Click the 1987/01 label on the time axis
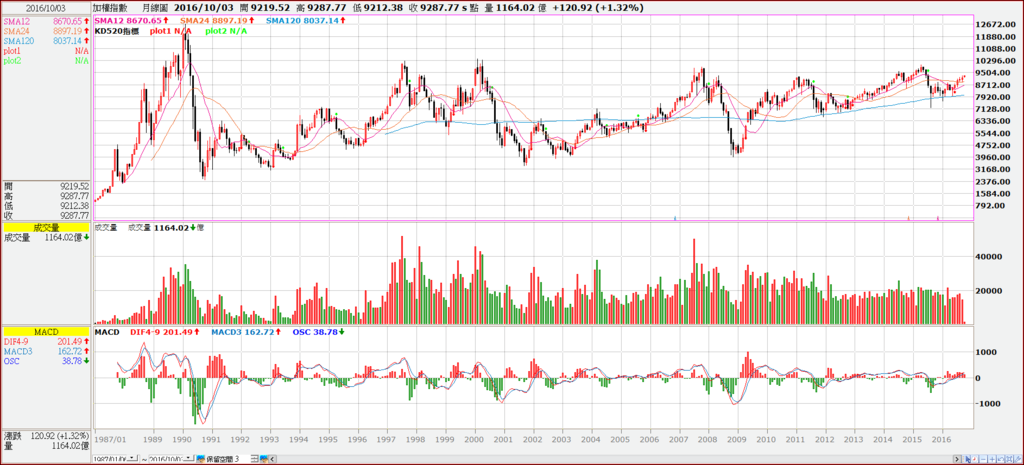The image size is (1024, 465). pyautogui.click(x=110, y=440)
